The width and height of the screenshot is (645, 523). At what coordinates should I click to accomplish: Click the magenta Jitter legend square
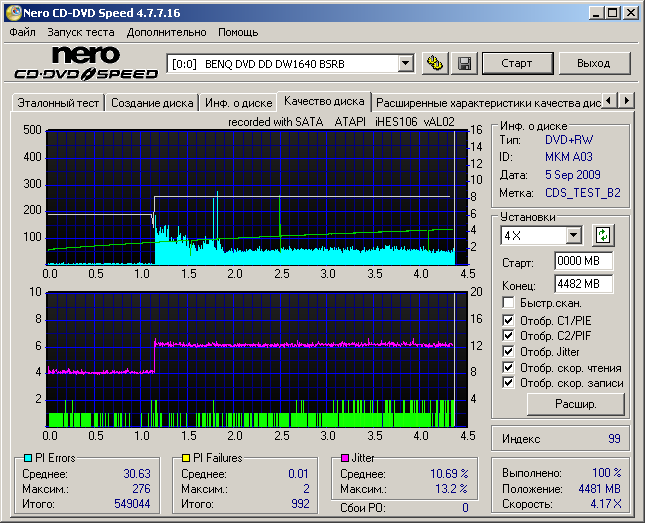344,458
